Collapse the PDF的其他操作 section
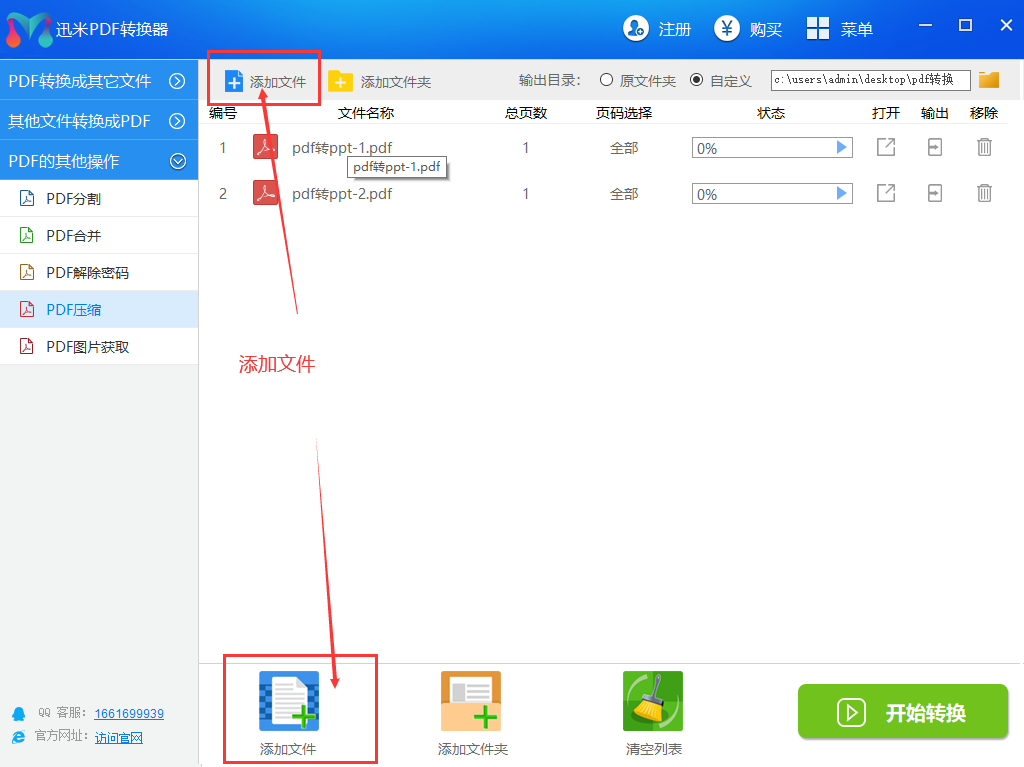 tap(177, 161)
